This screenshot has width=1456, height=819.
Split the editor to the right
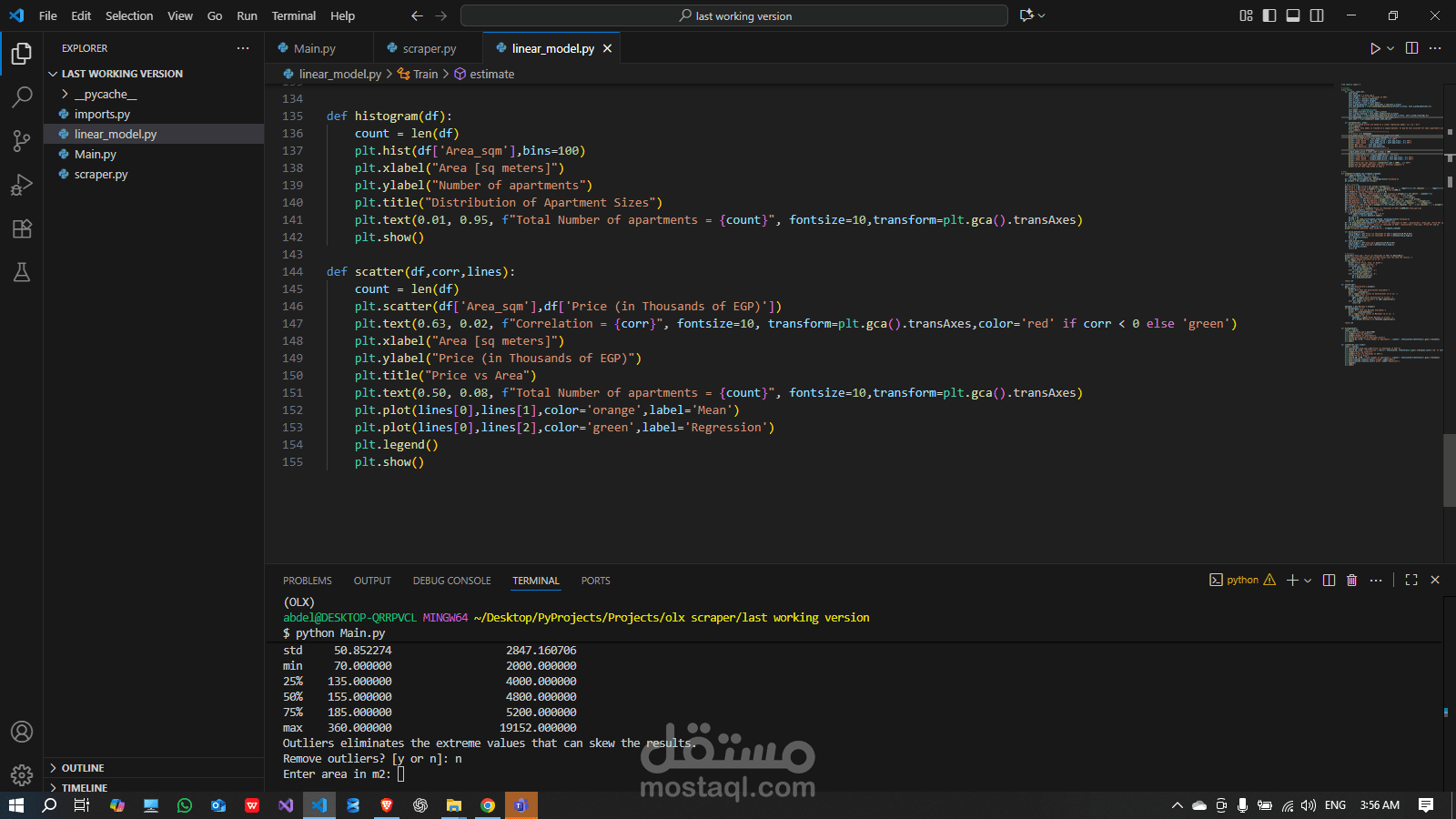1411,48
